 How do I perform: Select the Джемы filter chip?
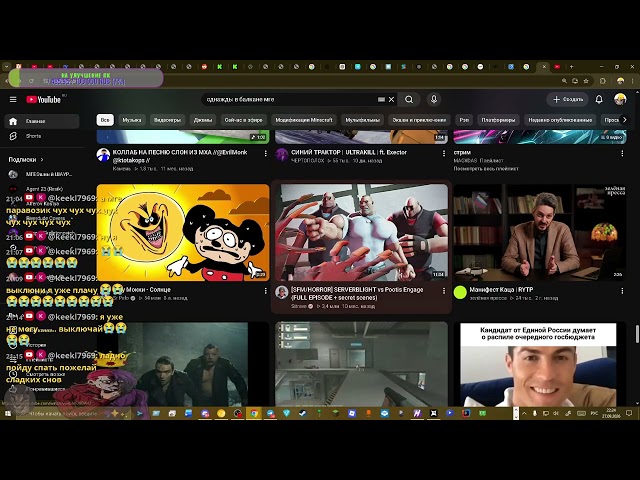tap(203, 120)
